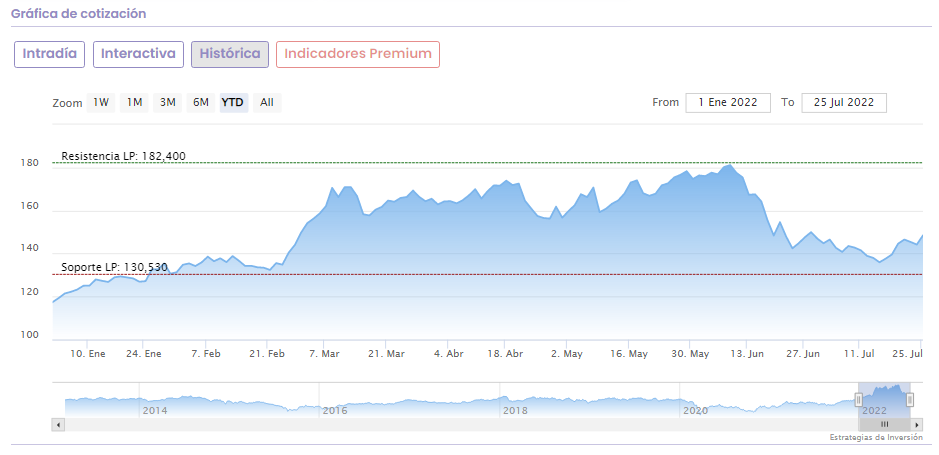Click the highlighted 2022 navigator selection

(x=884, y=398)
